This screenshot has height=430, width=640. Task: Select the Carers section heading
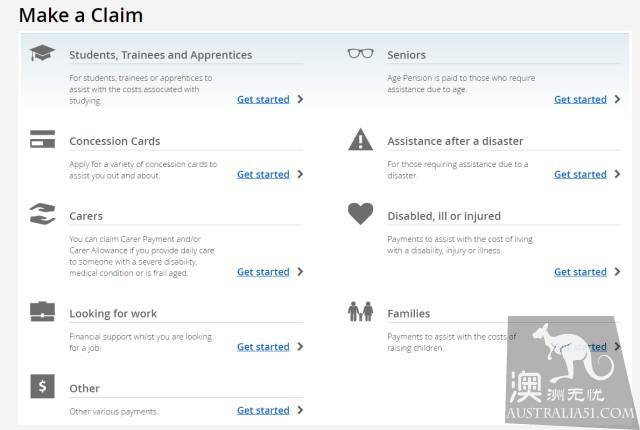click(x=86, y=216)
